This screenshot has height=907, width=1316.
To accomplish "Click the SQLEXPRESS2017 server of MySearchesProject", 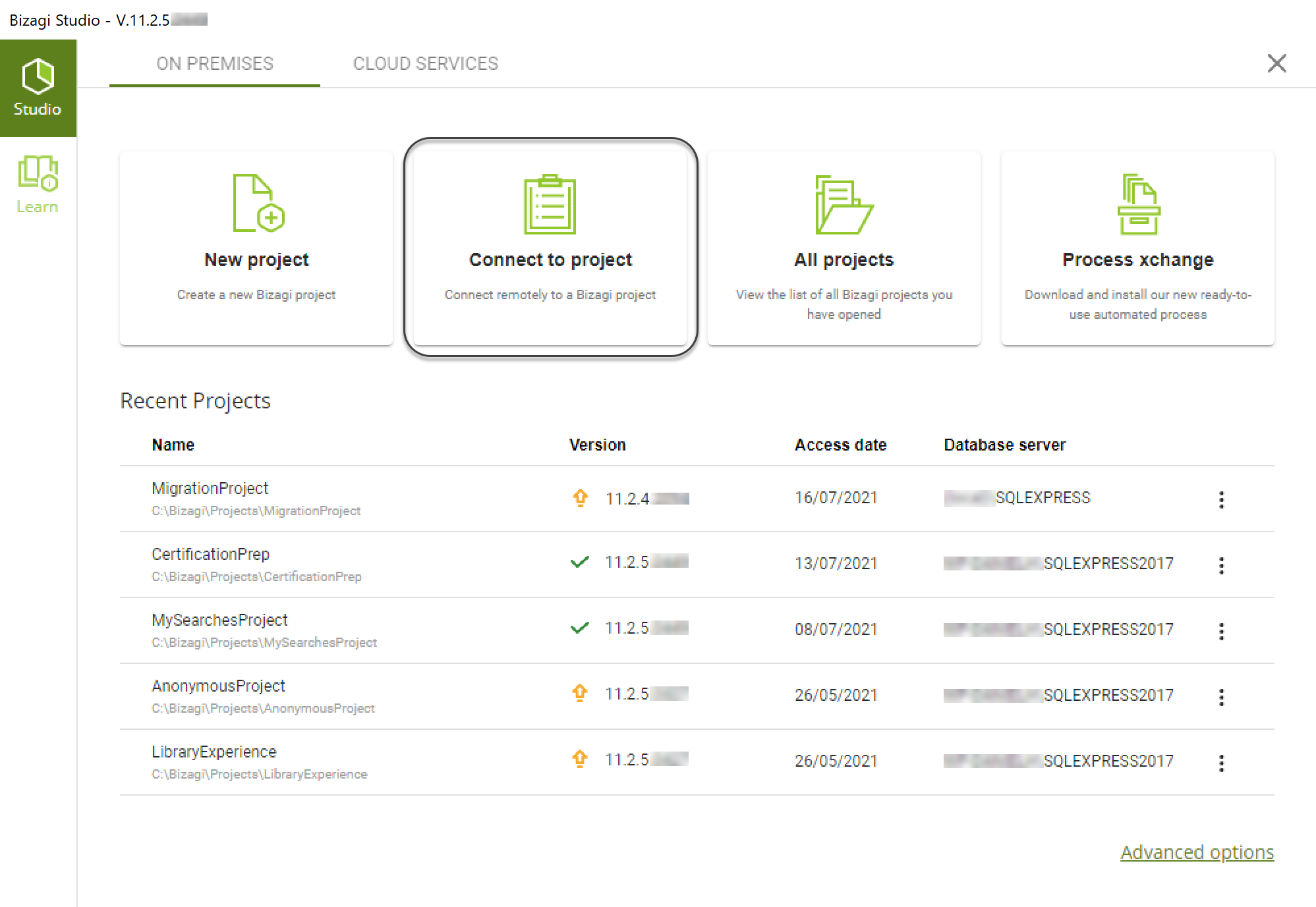I will pyautogui.click(x=1058, y=629).
